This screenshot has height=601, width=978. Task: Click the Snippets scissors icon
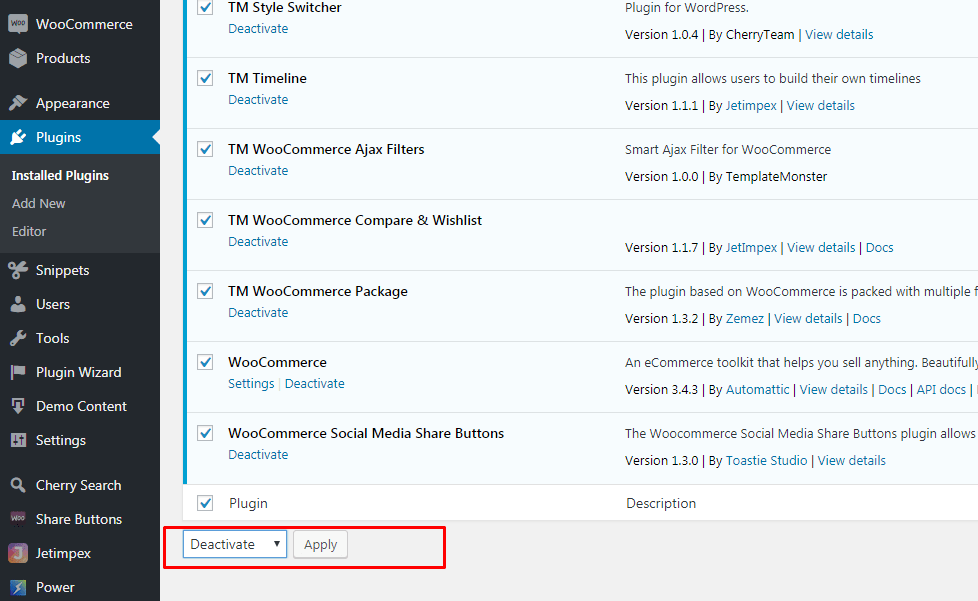click(x=18, y=270)
